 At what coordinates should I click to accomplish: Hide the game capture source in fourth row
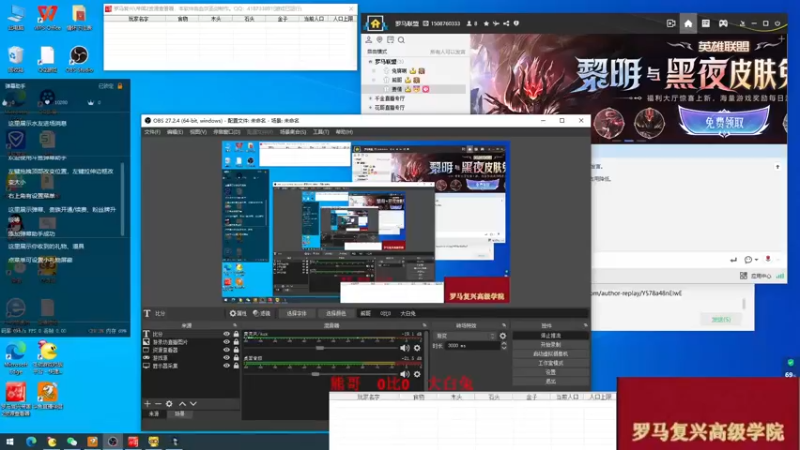click(x=227, y=358)
